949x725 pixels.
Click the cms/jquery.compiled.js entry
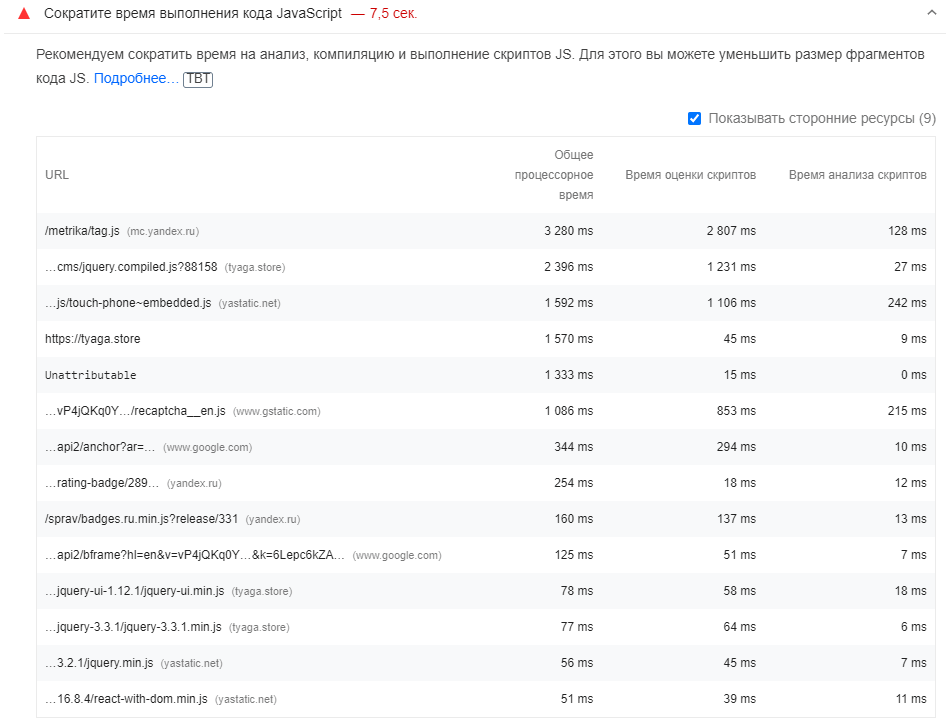tap(122, 267)
